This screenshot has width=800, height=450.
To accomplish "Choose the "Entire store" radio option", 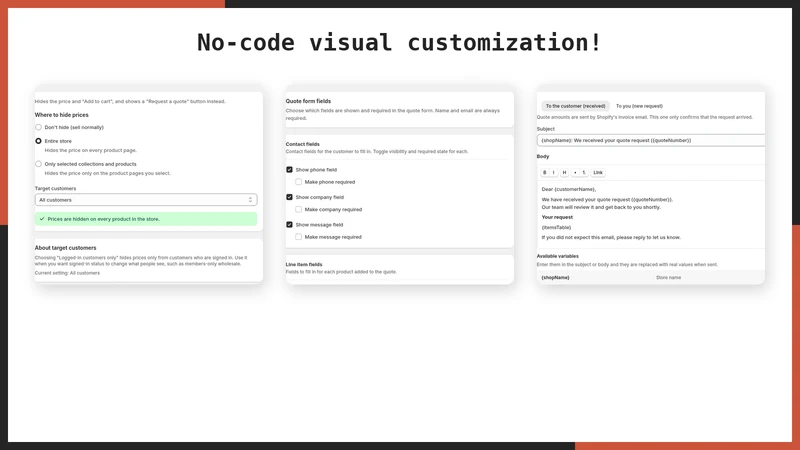I will [38, 141].
